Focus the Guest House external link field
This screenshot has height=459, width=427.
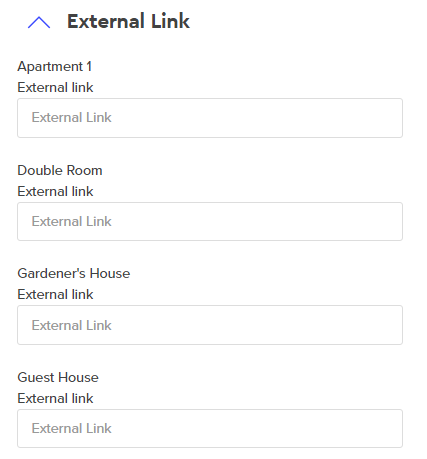click(x=210, y=428)
